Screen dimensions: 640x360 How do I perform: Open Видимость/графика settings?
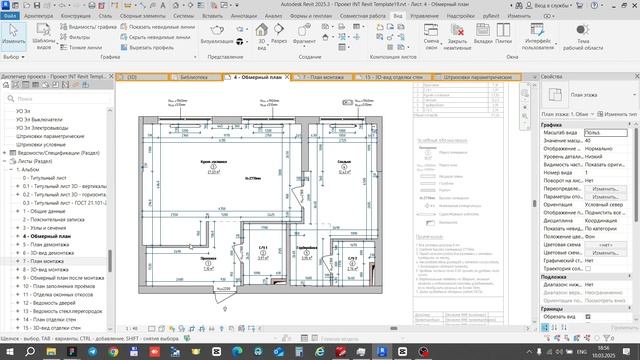tap(88, 27)
